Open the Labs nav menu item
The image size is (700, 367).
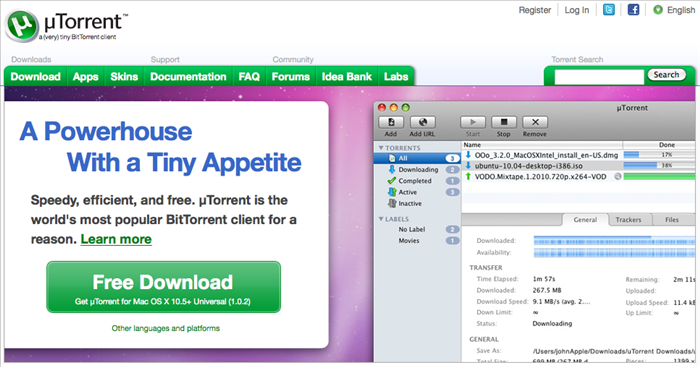396,77
